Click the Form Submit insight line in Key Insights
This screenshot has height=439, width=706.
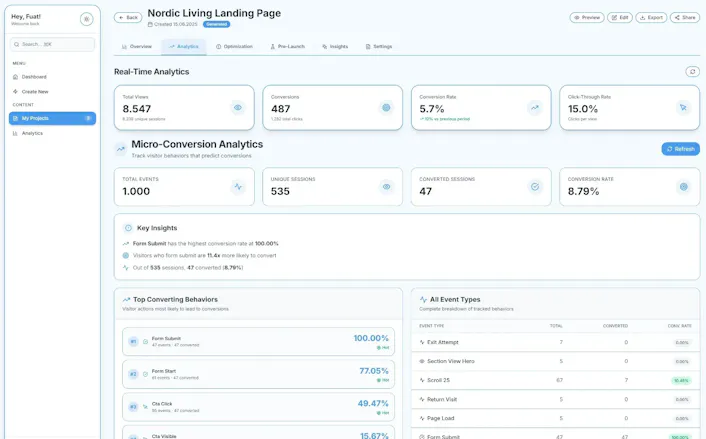click(x=201, y=244)
